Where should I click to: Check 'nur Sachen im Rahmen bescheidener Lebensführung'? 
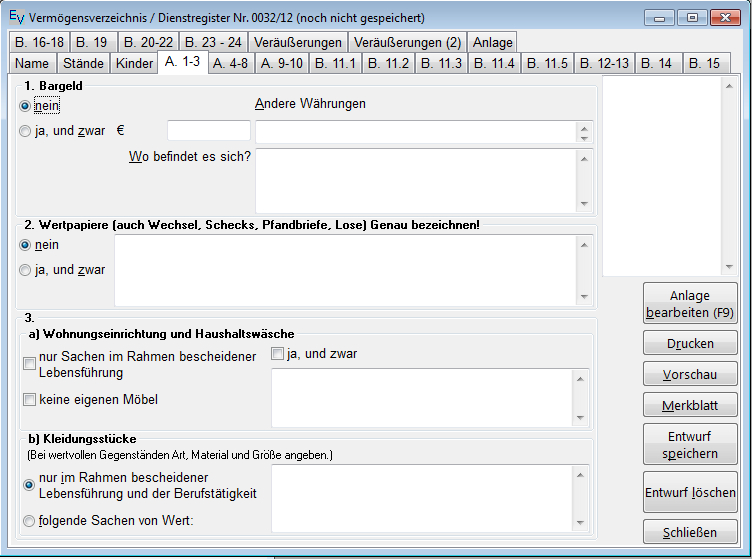pos(29,365)
